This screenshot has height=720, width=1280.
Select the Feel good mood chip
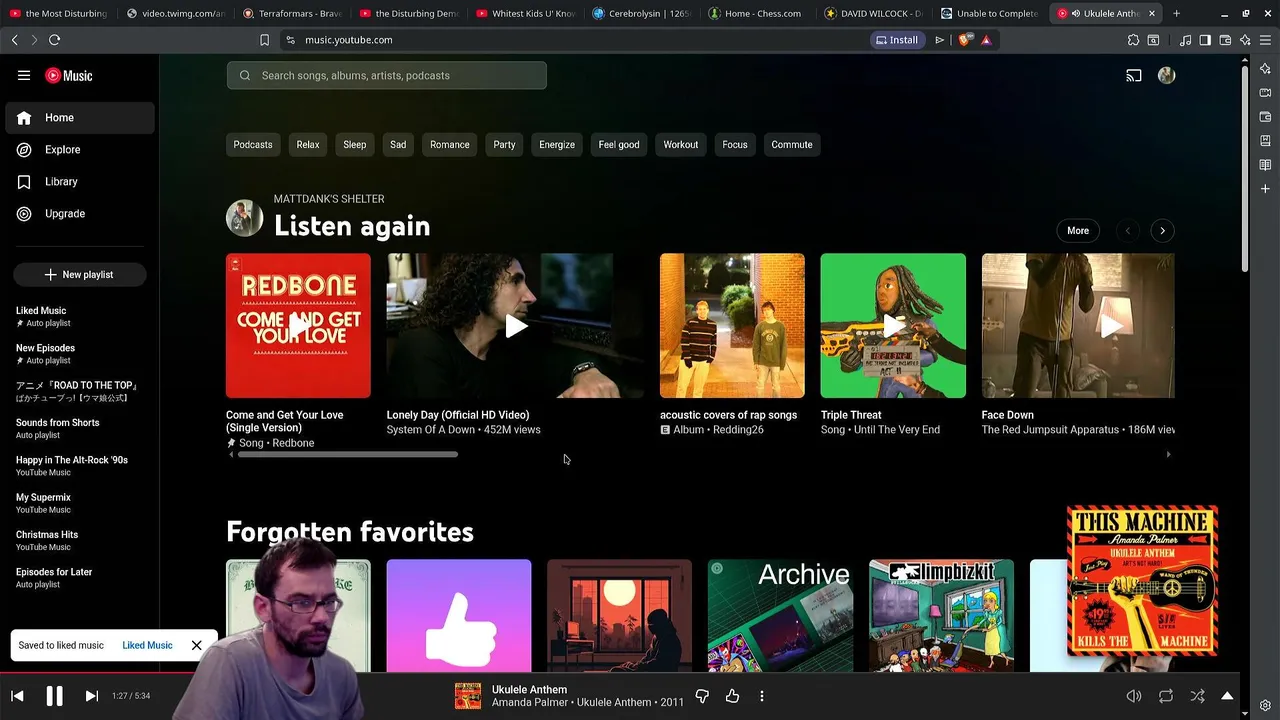coord(619,144)
